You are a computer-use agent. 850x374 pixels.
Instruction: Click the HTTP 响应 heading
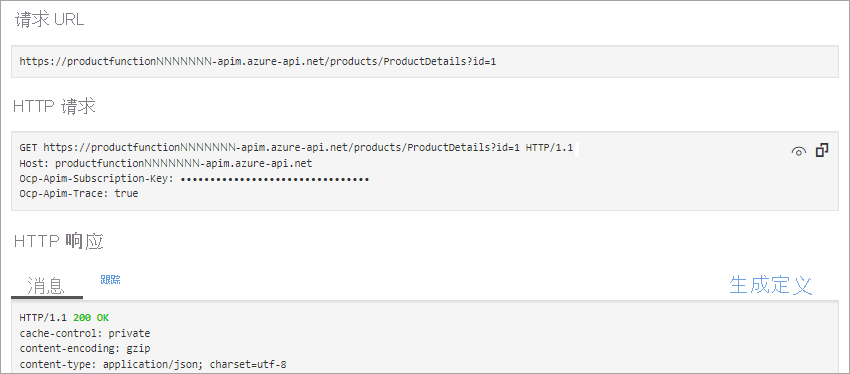pos(59,241)
